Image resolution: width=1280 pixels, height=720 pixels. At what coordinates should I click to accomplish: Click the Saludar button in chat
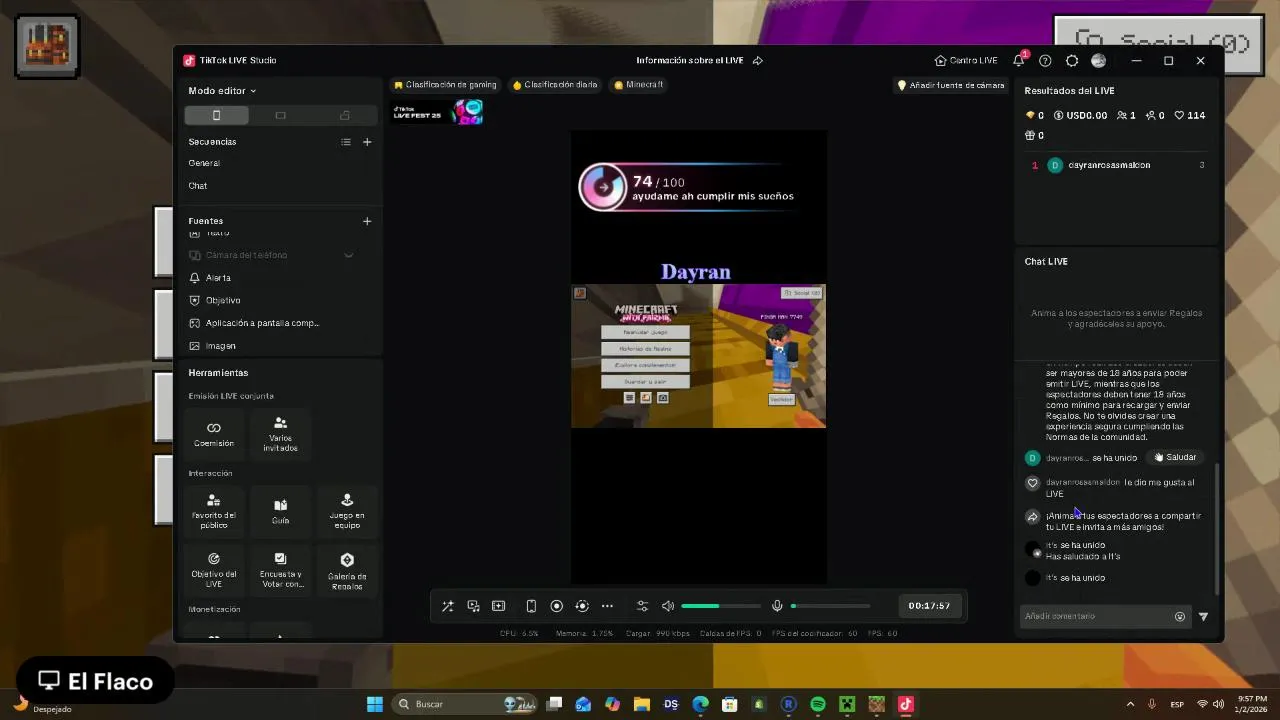1175,458
